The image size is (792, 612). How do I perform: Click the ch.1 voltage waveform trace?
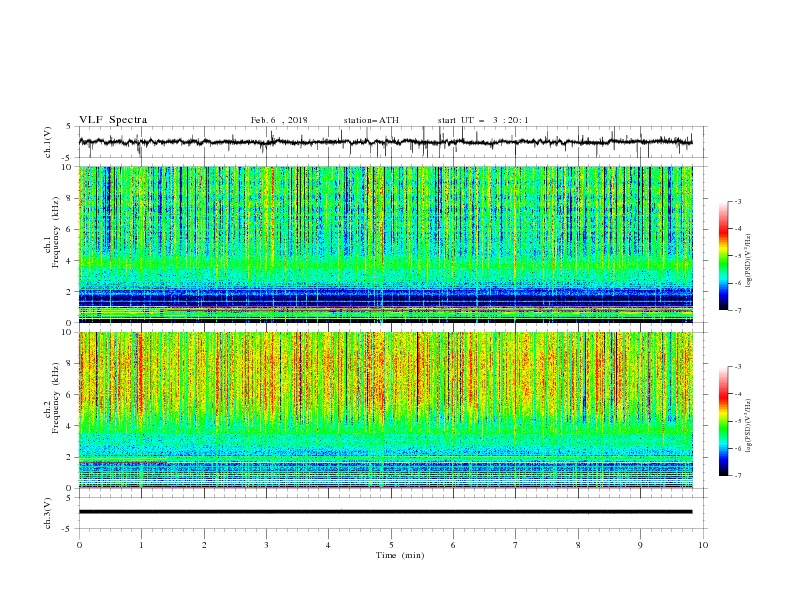(386, 142)
